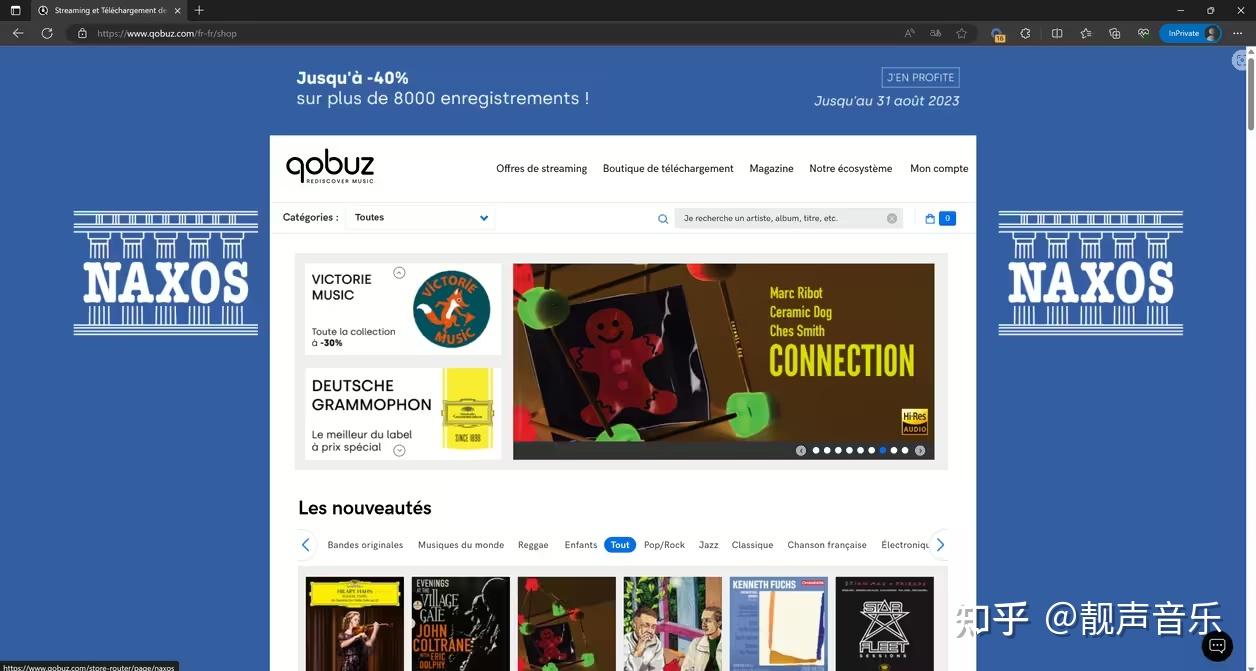This screenshot has height=671, width=1256.
Task: Clear the search field with the X icon
Action: coord(892,218)
